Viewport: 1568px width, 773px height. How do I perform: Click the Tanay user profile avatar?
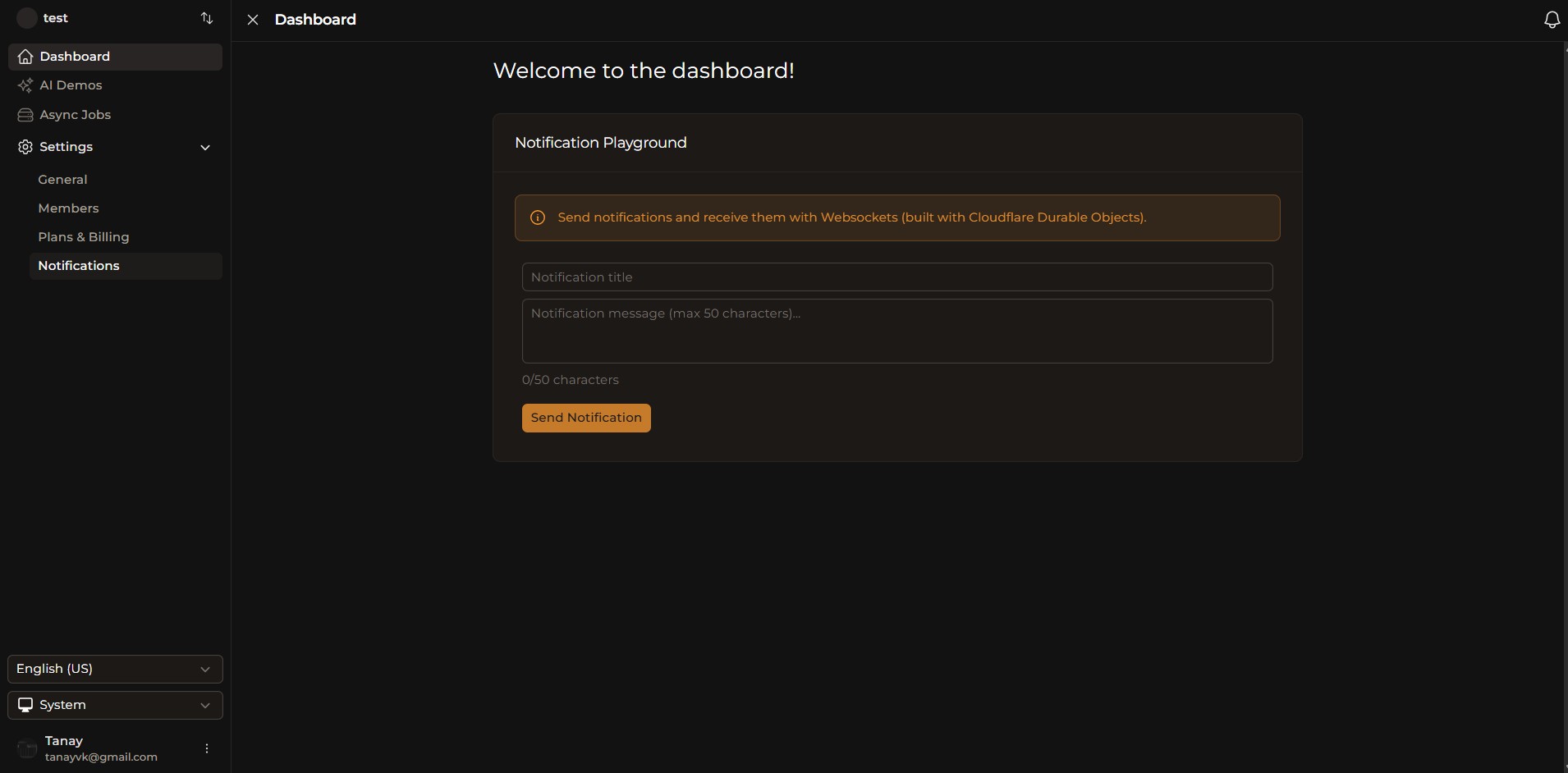(x=27, y=748)
